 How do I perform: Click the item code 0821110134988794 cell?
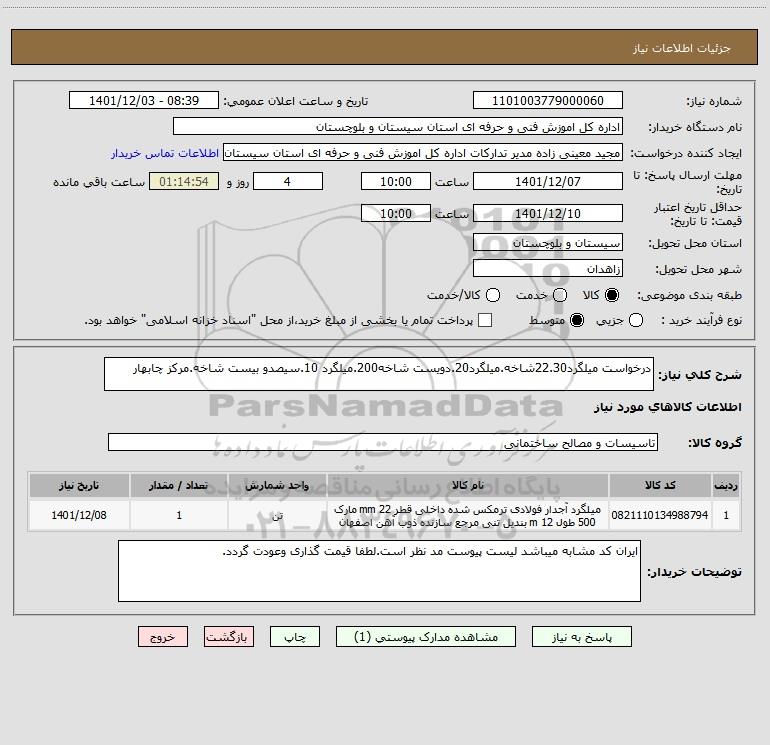point(660,515)
